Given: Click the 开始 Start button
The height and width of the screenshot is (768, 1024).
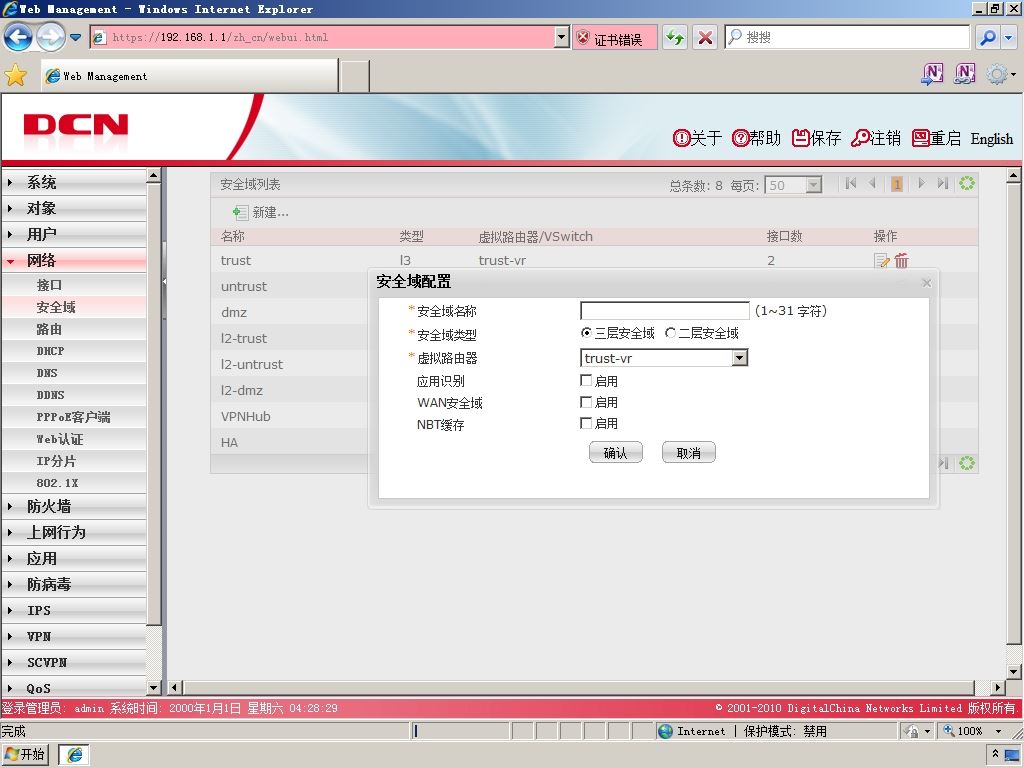Looking at the screenshot, I should 25,754.
